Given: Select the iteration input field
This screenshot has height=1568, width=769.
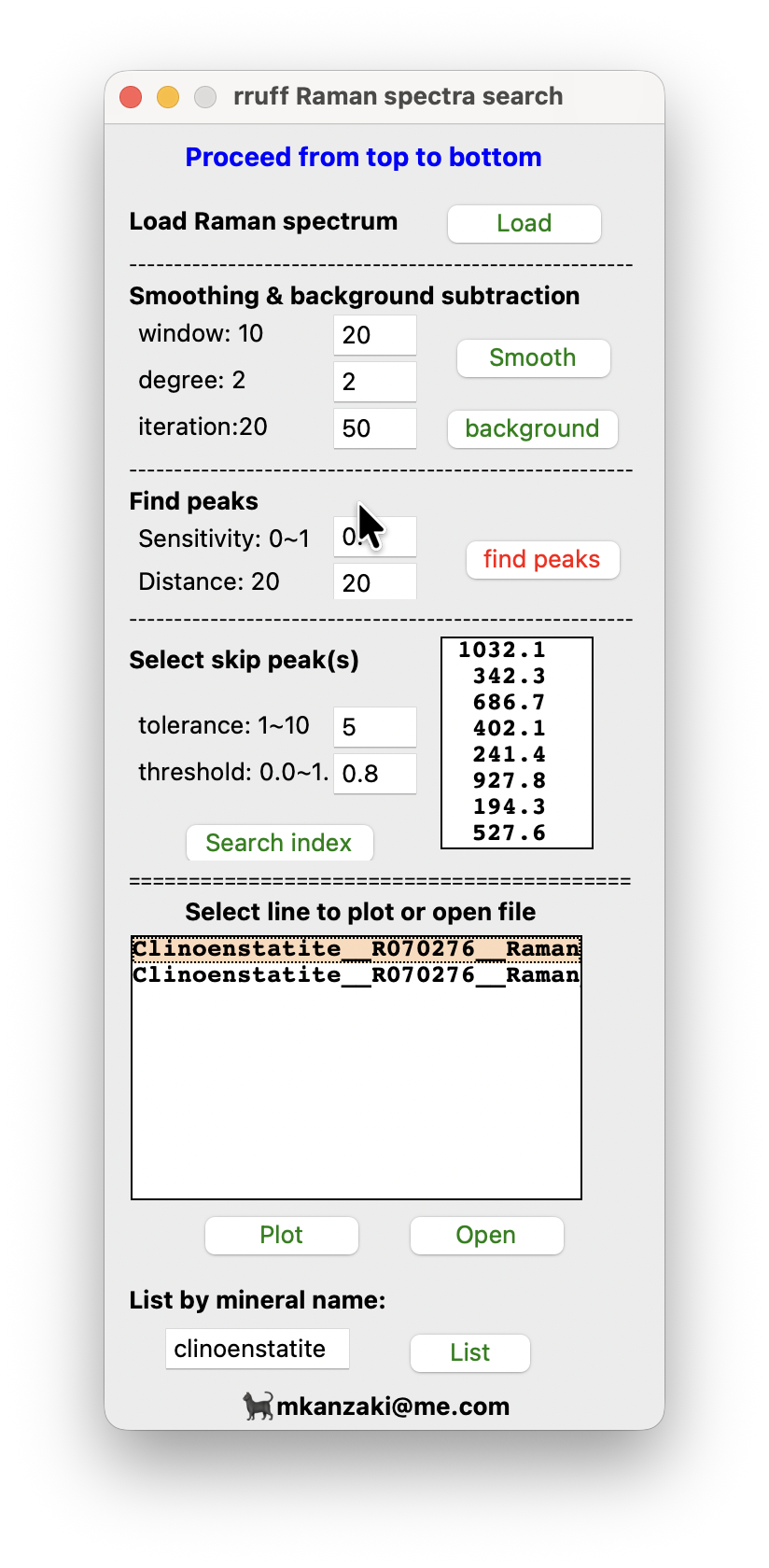Looking at the screenshot, I should pyautogui.click(x=374, y=428).
